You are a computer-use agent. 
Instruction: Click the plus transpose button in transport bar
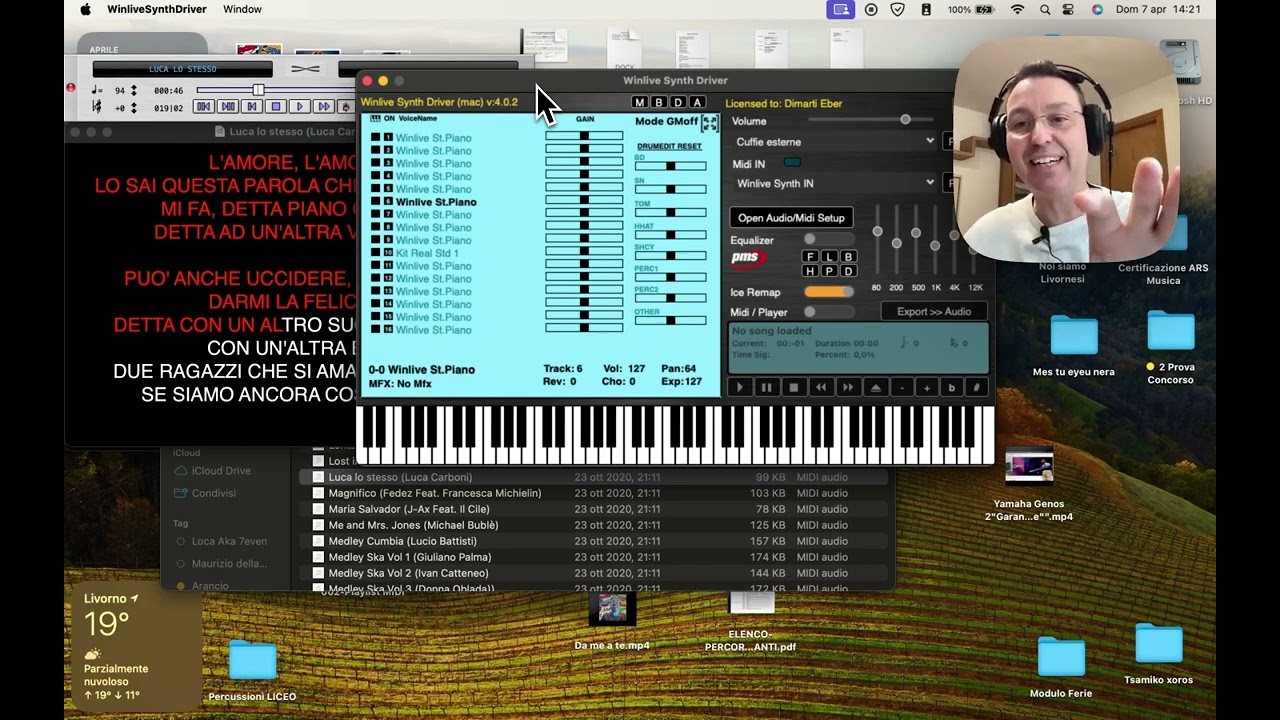pyautogui.click(x=926, y=387)
